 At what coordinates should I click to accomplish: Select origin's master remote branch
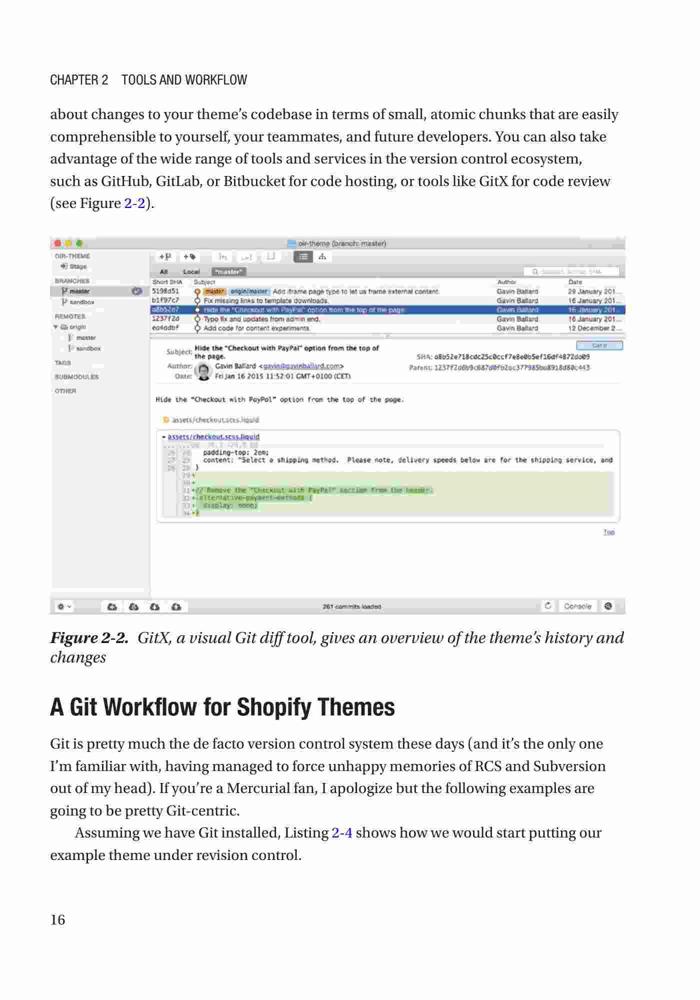(x=82, y=337)
